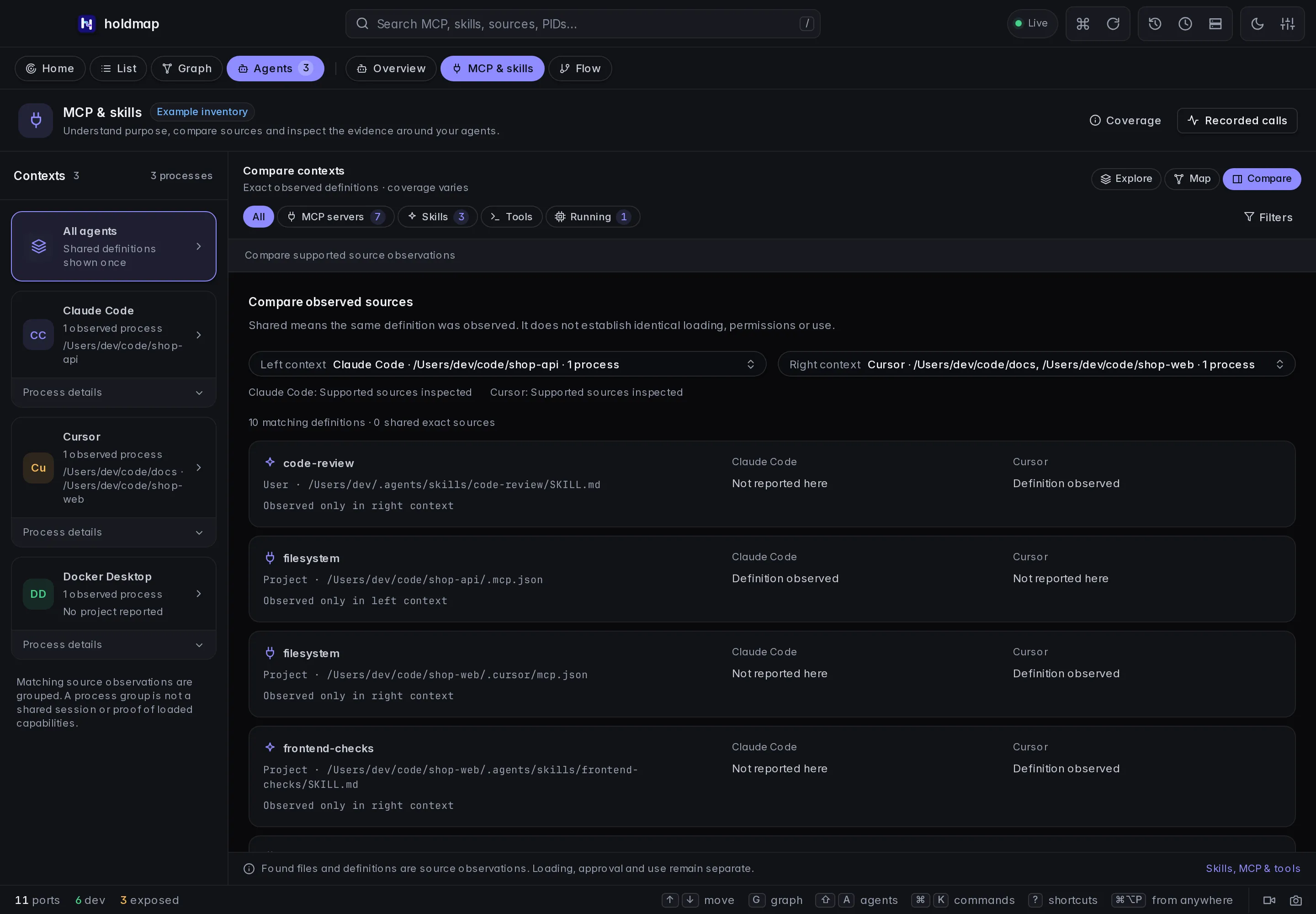Open Claude Code context chevron
Image resolution: width=1316 pixels, height=914 pixels.
pyautogui.click(x=199, y=335)
